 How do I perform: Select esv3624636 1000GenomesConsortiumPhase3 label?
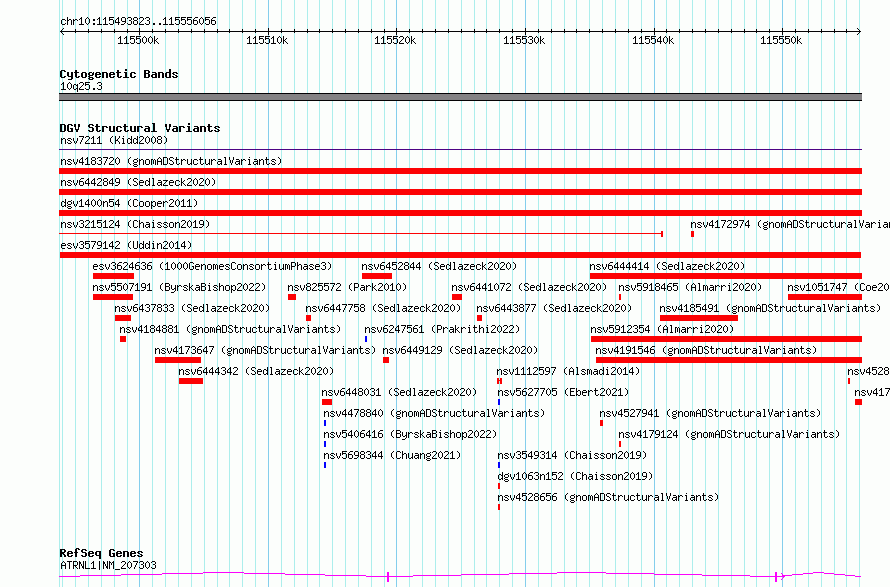pyautogui.click(x=212, y=266)
